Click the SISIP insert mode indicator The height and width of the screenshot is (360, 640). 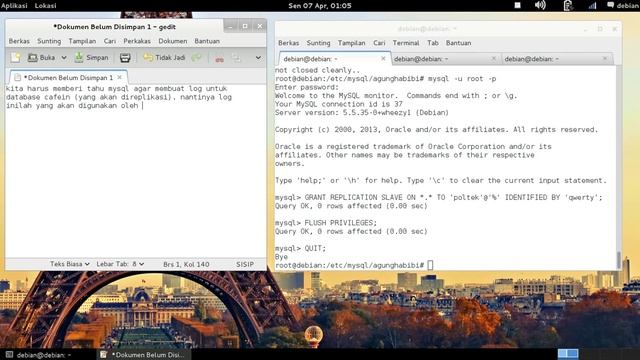(245, 264)
